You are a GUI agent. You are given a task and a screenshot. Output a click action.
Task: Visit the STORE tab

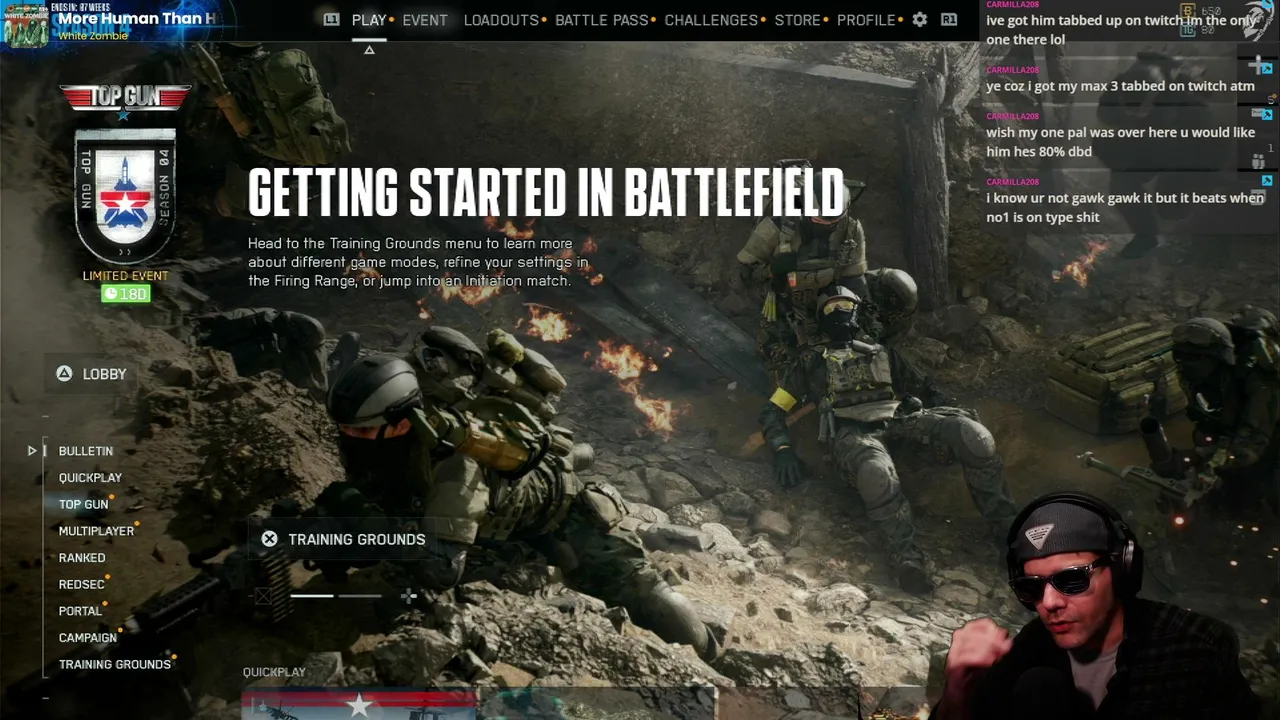[x=798, y=20]
